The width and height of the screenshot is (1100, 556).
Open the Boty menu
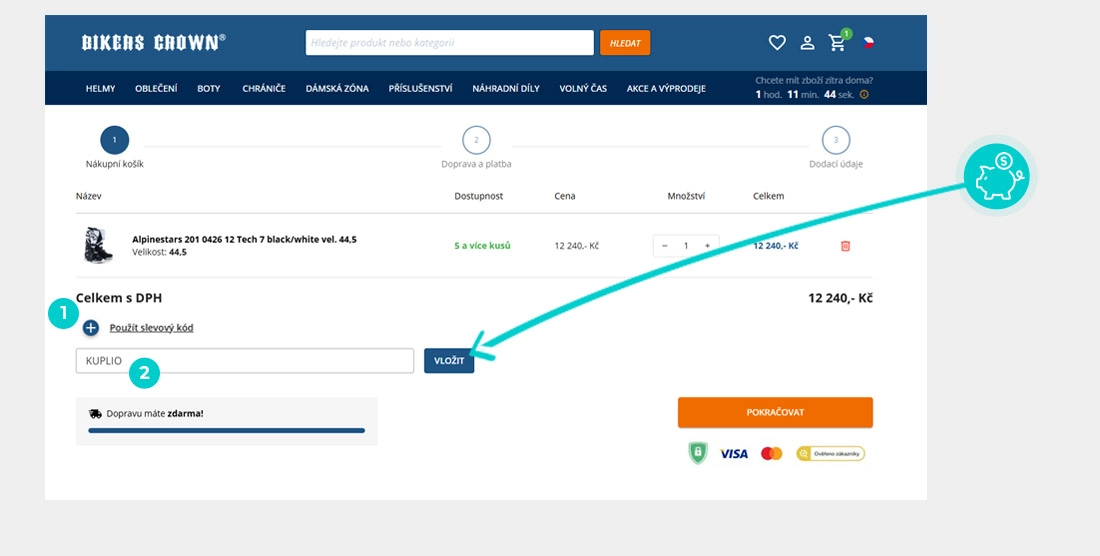[x=208, y=88]
